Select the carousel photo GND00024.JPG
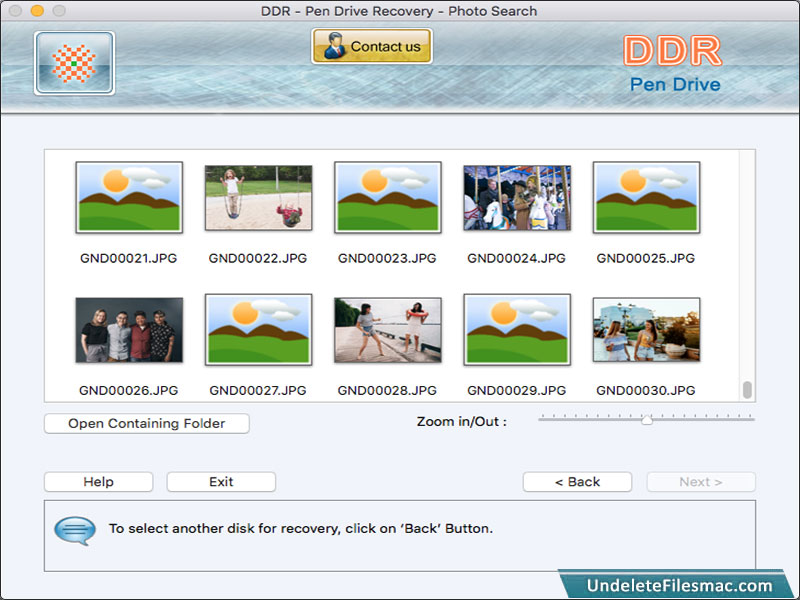The image size is (800, 600). click(x=516, y=197)
